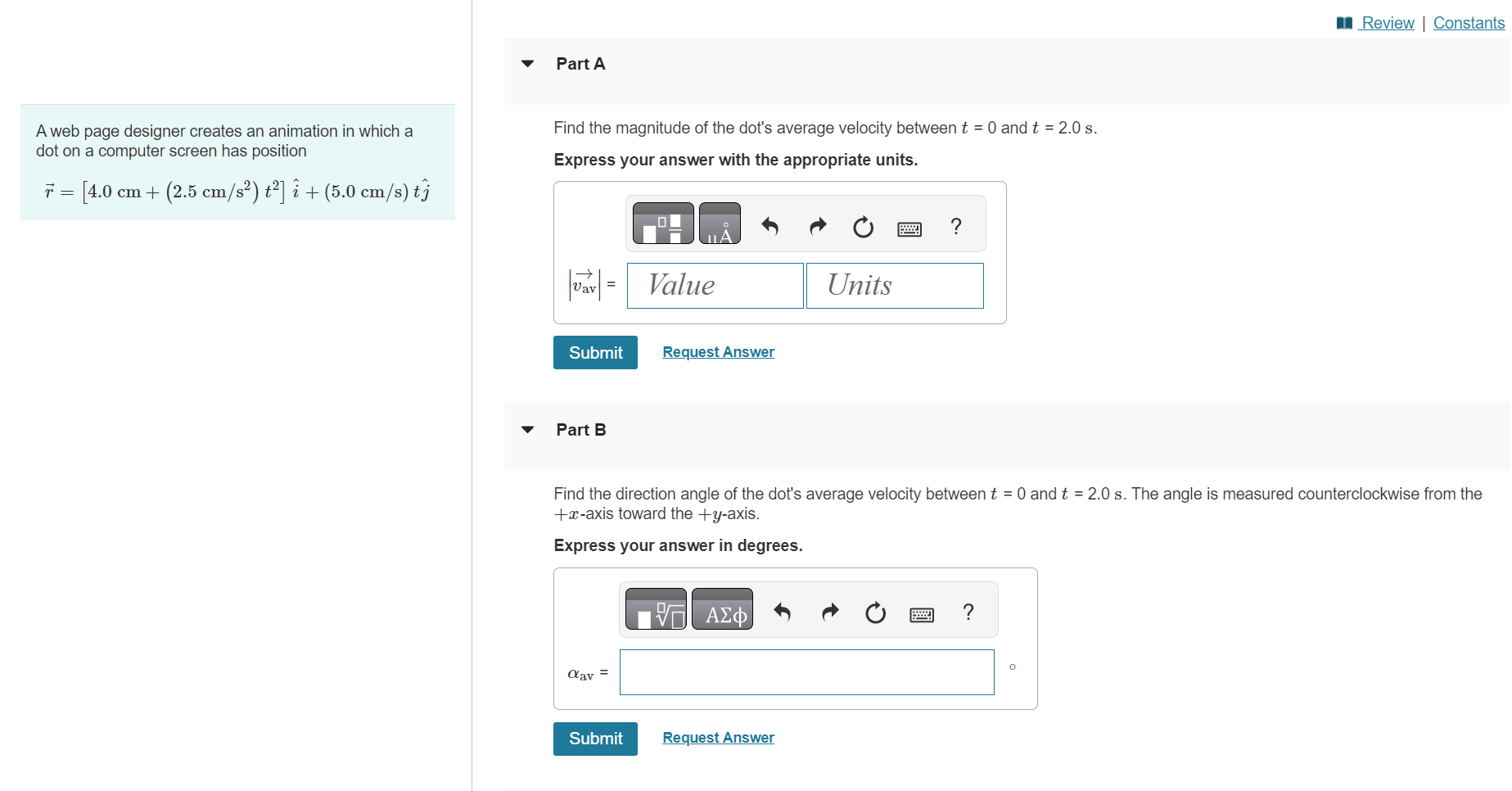Click the reset icon in Part B toolbar

[874, 612]
